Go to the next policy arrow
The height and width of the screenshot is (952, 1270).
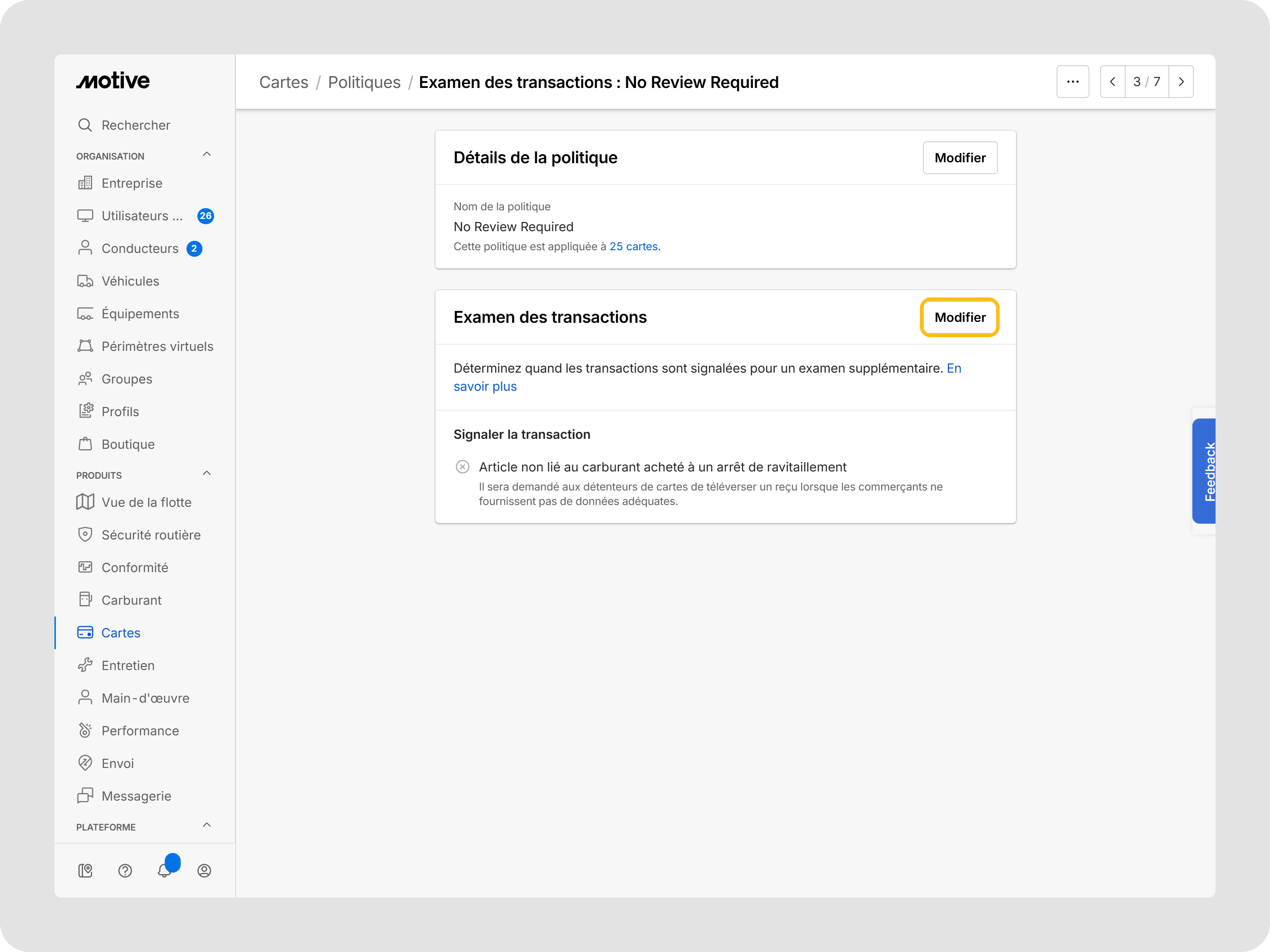(1181, 82)
